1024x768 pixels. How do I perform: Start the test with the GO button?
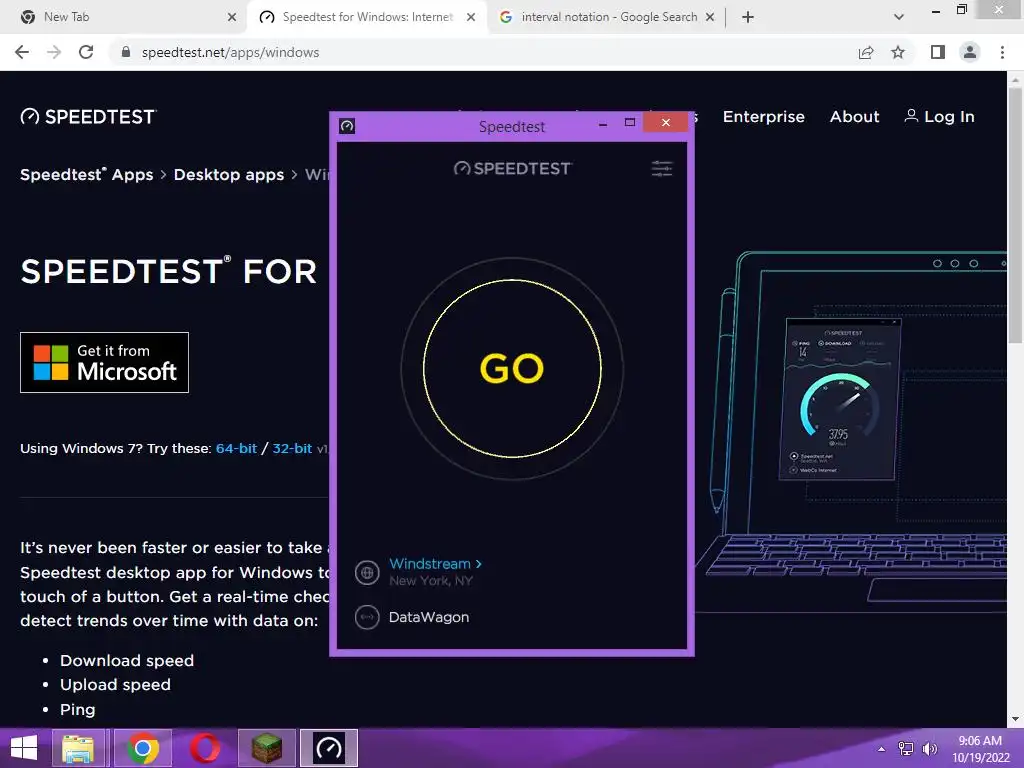(x=512, y=368)
